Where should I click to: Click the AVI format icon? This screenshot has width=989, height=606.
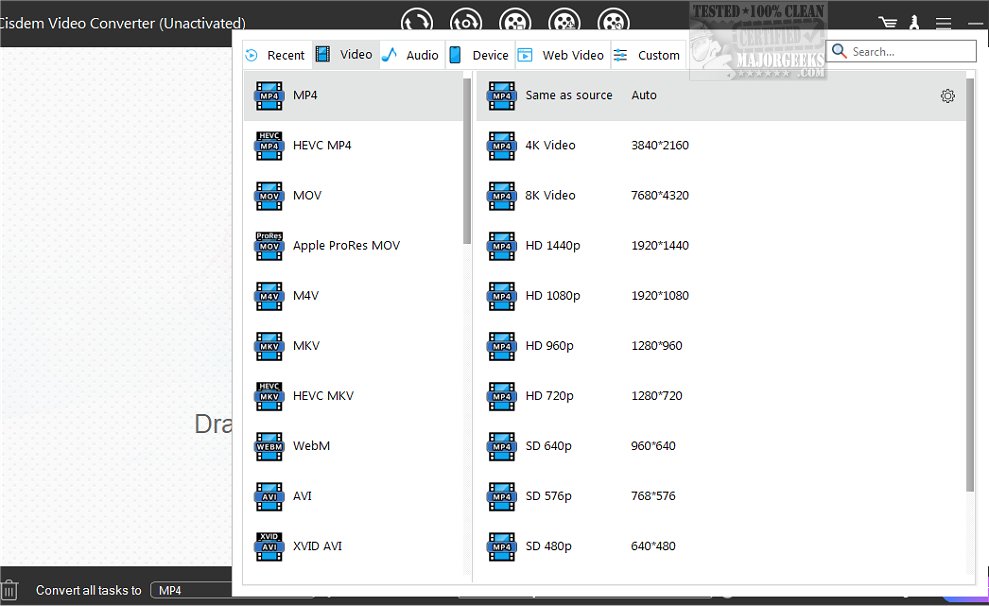(x=269, y=496)
